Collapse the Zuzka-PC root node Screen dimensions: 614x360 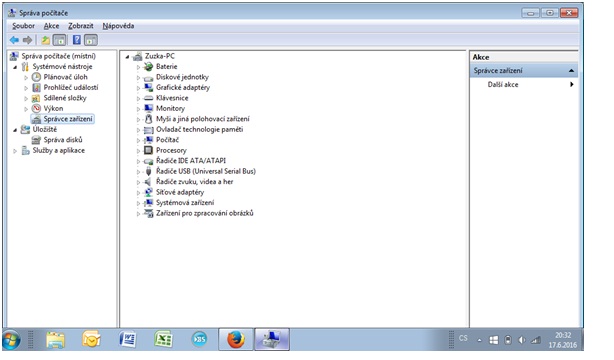click(x=127, y=57)
